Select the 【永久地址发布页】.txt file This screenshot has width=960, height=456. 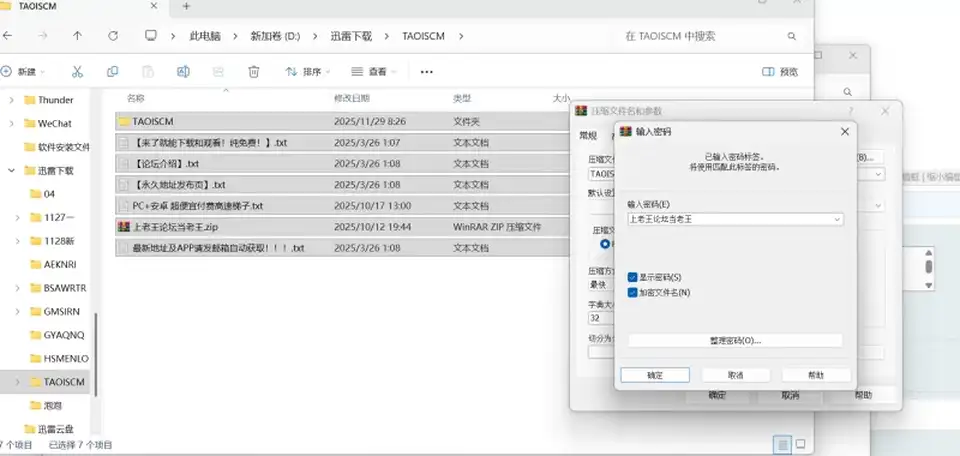343,185
